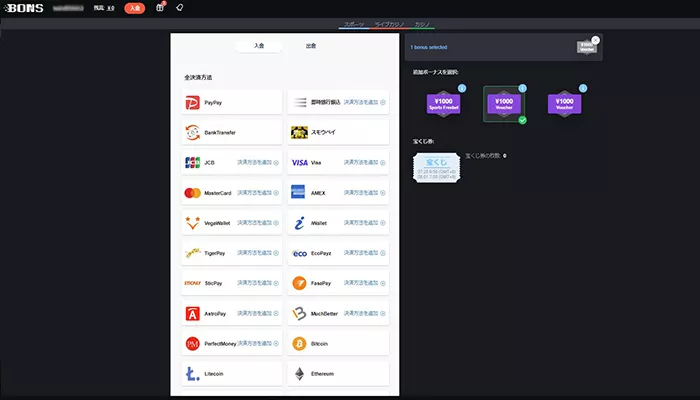Click the 1 bonus selected text
The width and height of the screenshot is (700, 400).
point(429,47)
